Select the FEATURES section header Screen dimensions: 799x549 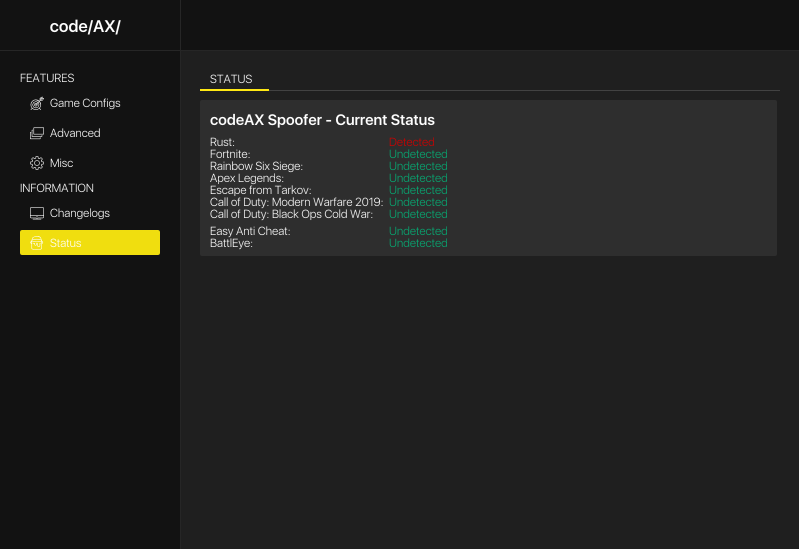pyautogui.click(x=47, y=78)
